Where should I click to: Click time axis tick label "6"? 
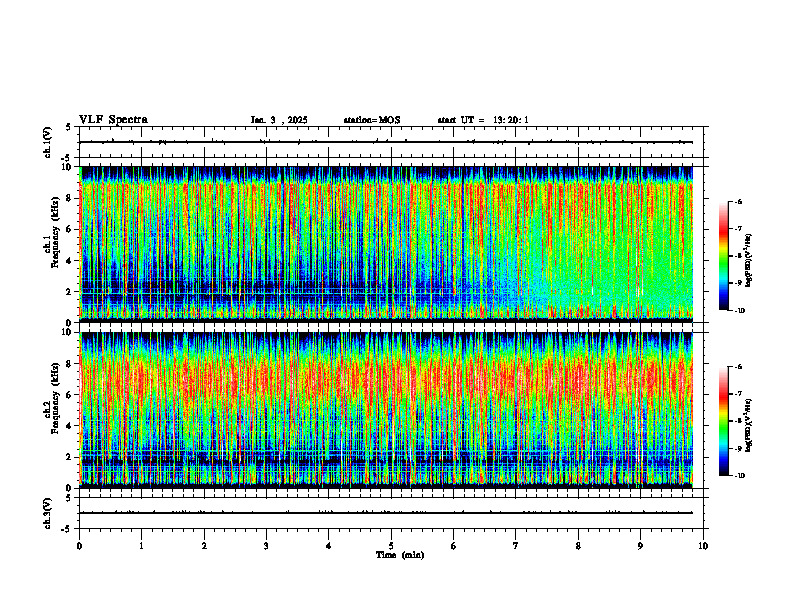454,546
